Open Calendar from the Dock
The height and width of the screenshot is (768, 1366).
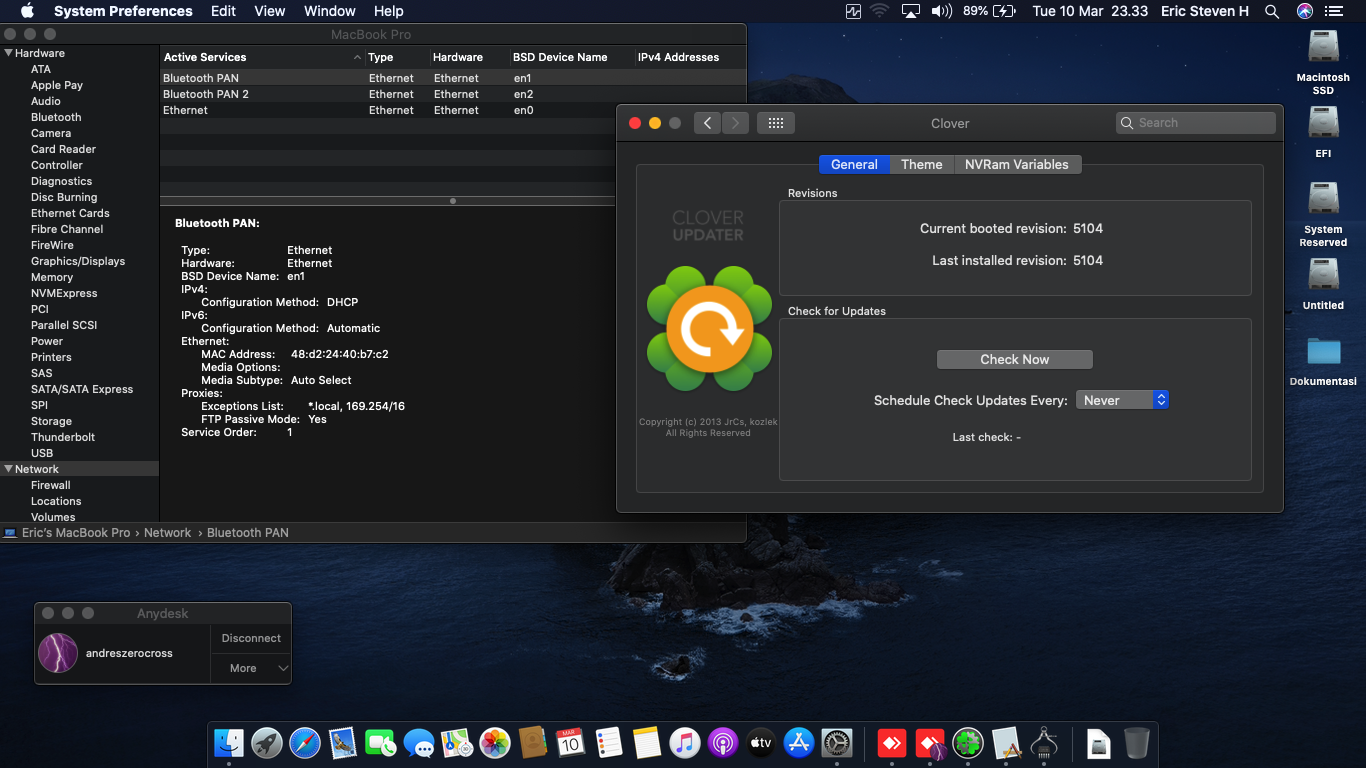coord(570,743)
